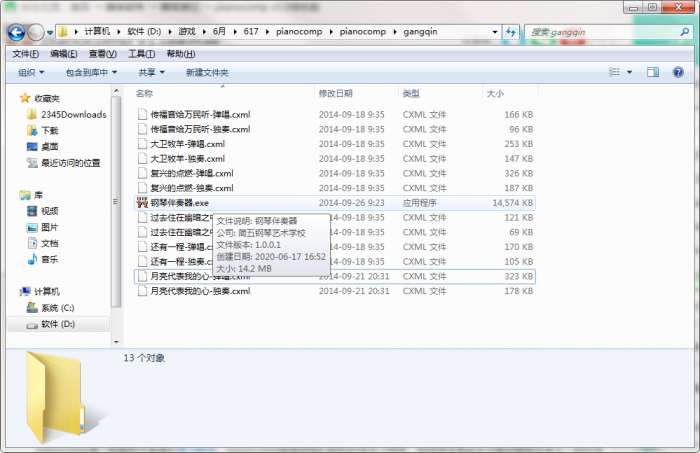Select the file 传福音给万民听-弹唱.cxml
The height and width of the screenshot is (453, 700).
(200, 115)
